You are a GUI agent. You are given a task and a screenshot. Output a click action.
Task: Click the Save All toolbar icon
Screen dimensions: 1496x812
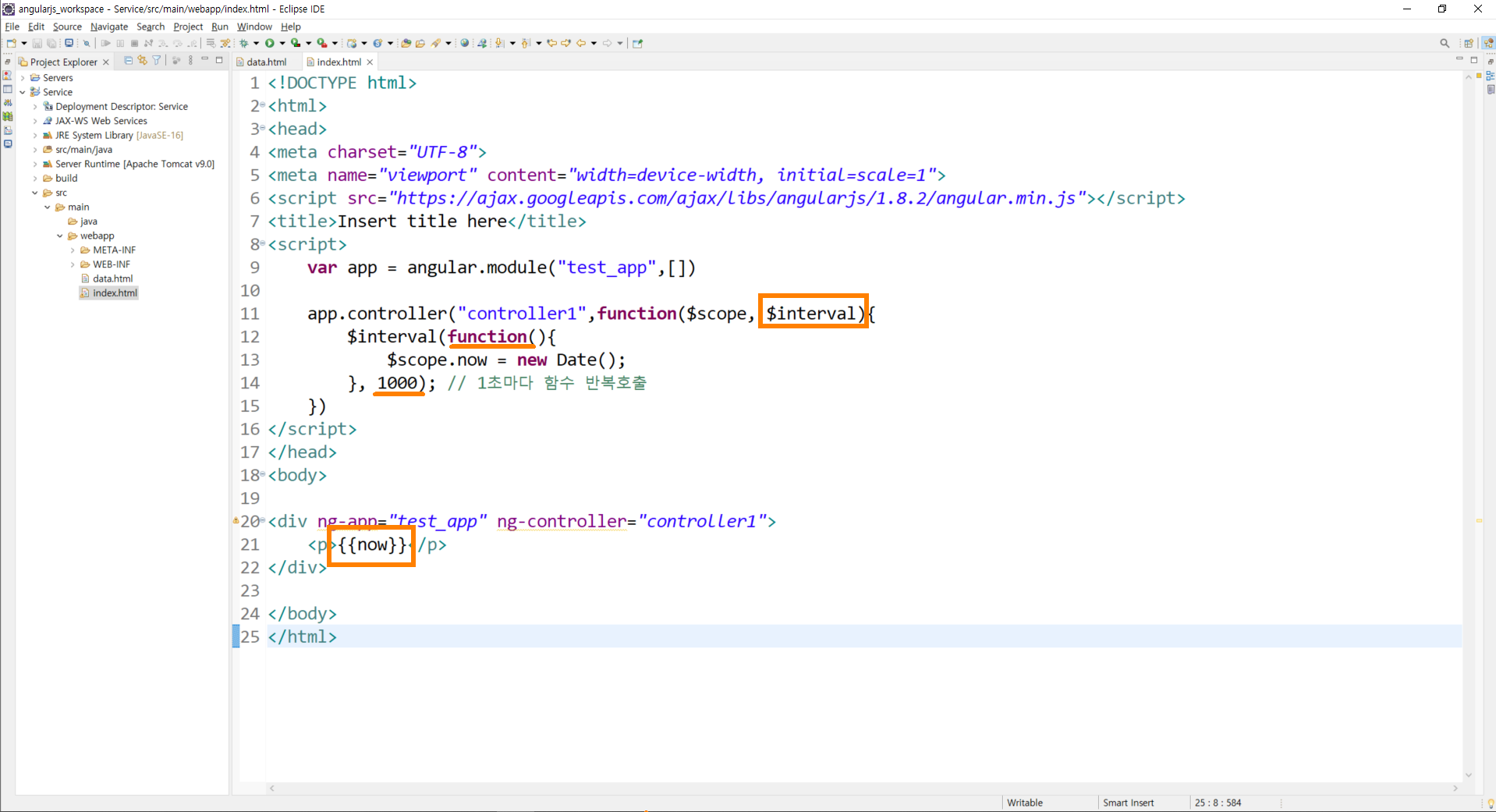[51, 44]
